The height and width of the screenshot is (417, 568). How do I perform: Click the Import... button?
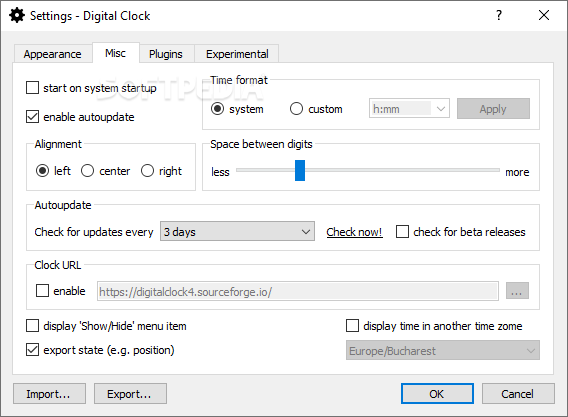pos(50,394)
